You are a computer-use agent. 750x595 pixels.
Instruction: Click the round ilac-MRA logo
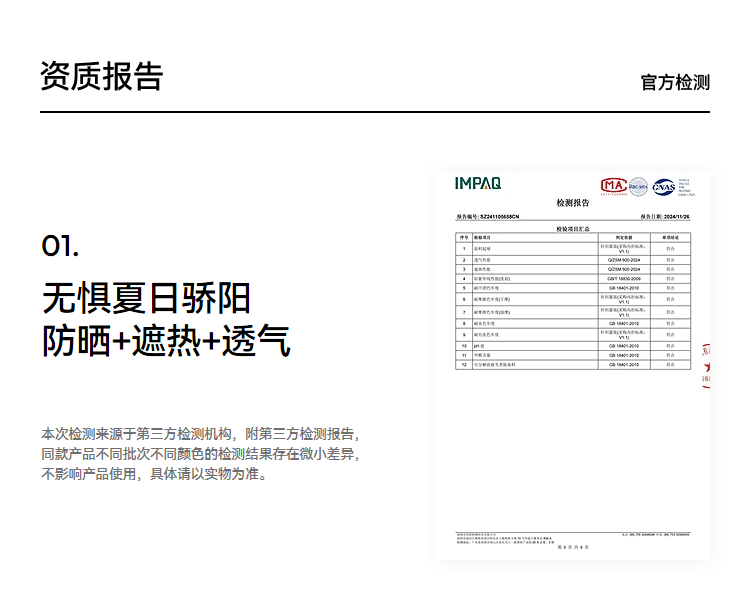pyautogui.click(x=639, y=187)
